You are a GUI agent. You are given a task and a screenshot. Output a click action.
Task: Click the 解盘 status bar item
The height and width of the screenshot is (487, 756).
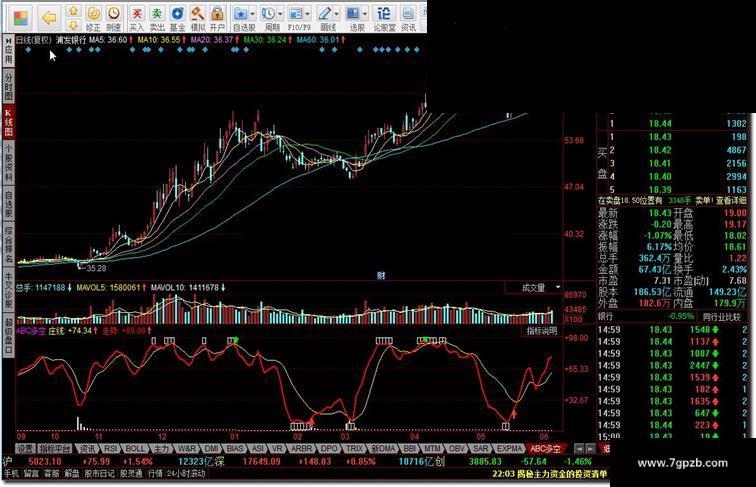click(x=72, y=474)
